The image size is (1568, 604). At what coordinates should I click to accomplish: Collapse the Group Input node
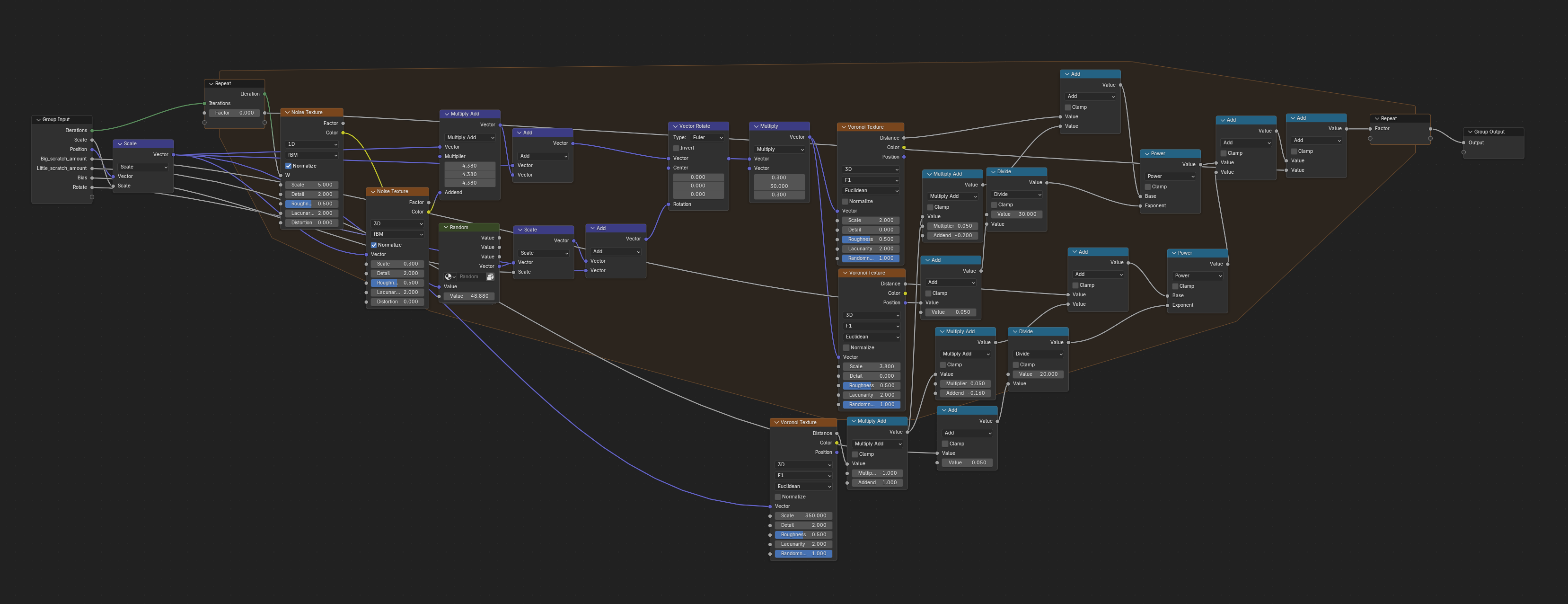coord(38,119)
